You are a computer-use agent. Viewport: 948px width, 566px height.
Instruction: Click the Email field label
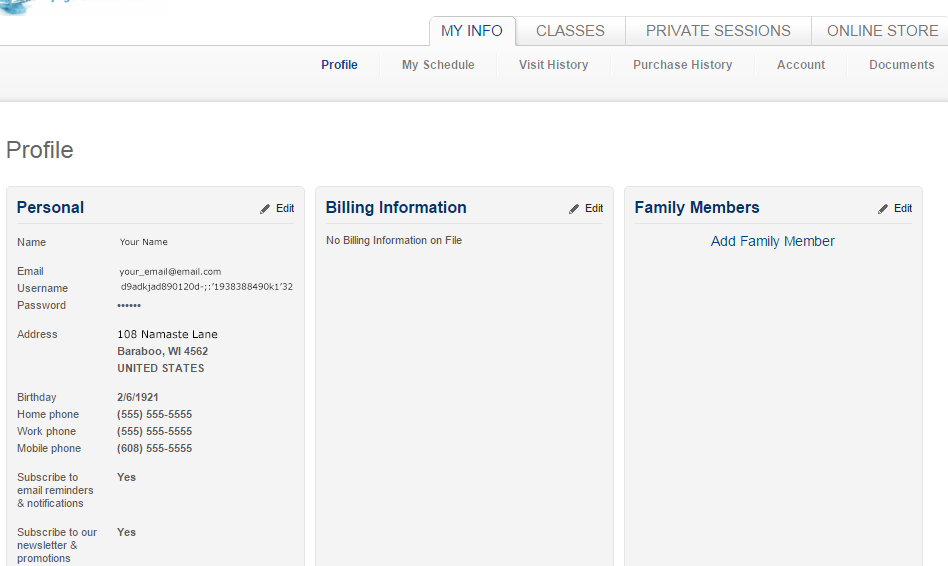pos(30,272)
